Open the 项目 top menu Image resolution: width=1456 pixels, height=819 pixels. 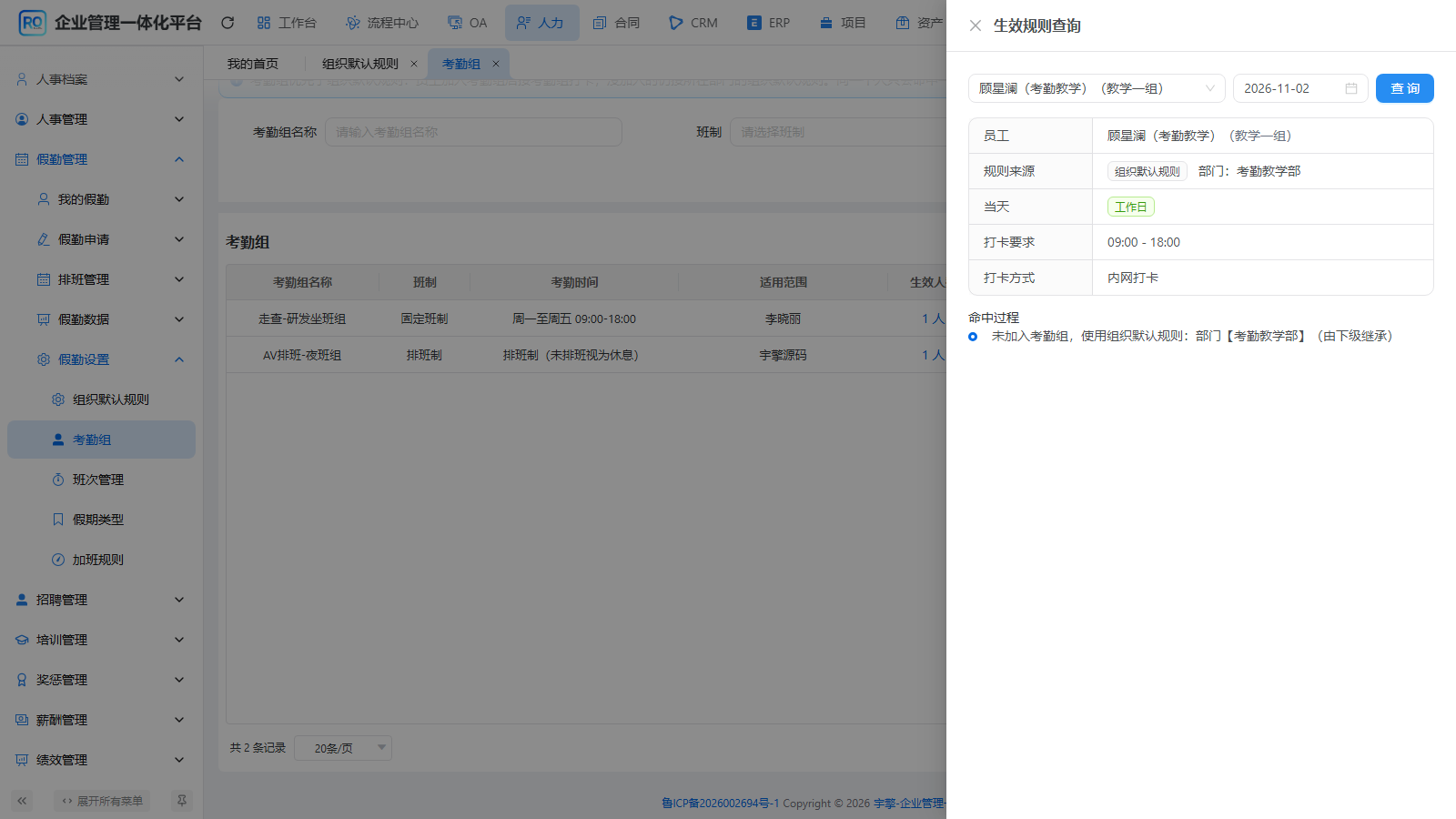click(x=843, y=23)
